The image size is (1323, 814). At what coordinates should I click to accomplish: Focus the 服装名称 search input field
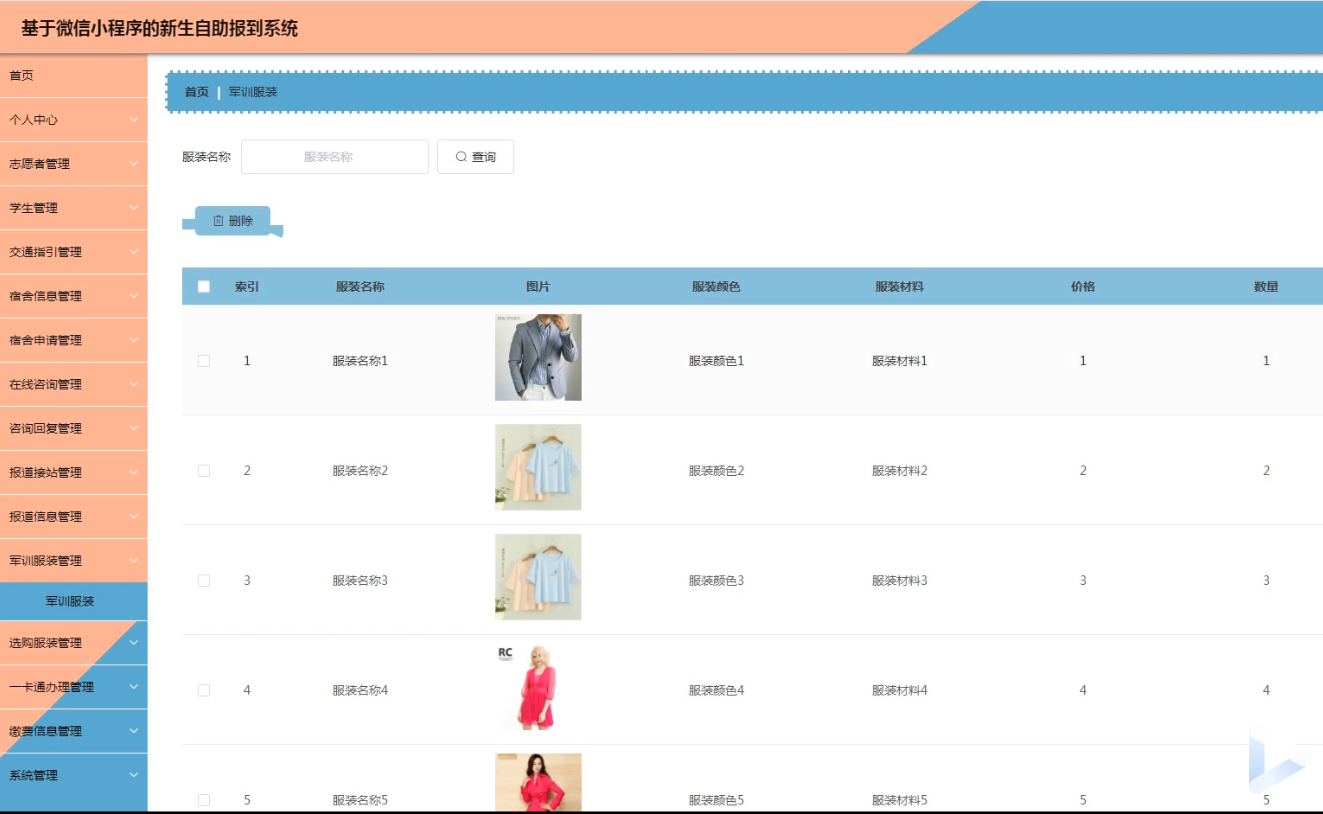335,157
